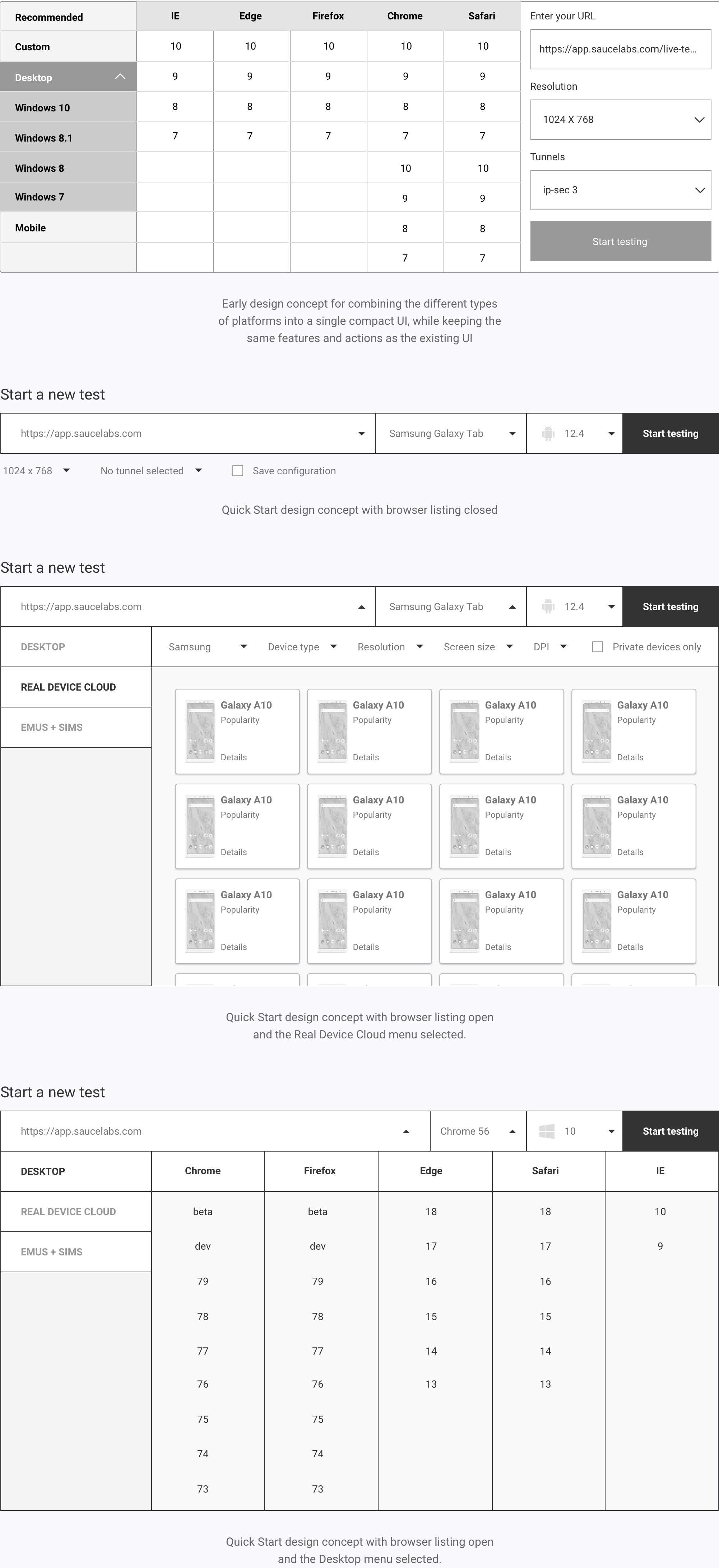Click Start testing beside the Windows 10 dropdown
Screen dimensions: 719x1568
(671, 1131)
